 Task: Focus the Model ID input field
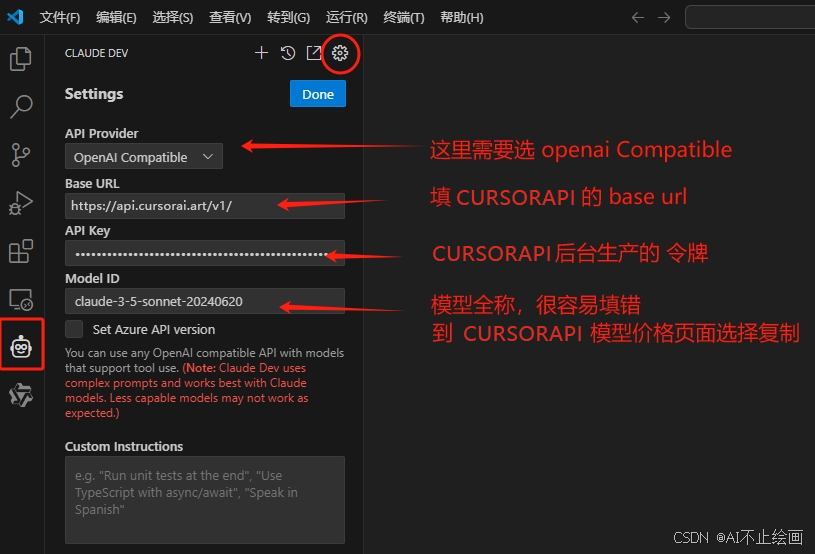[x=205, y=301]
